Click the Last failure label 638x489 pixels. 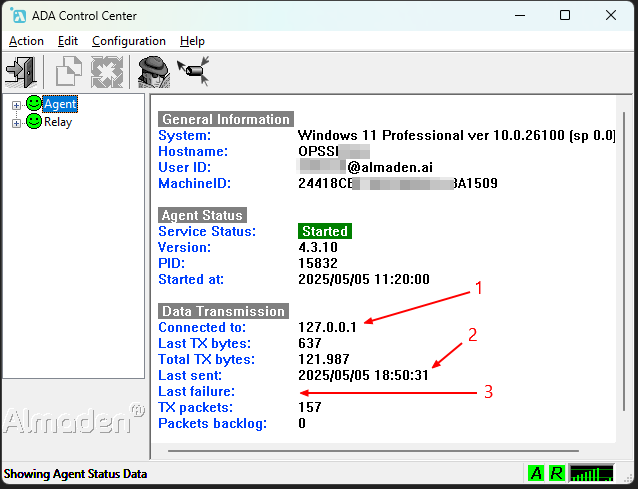pyautogui.click(x=197, y=391)
